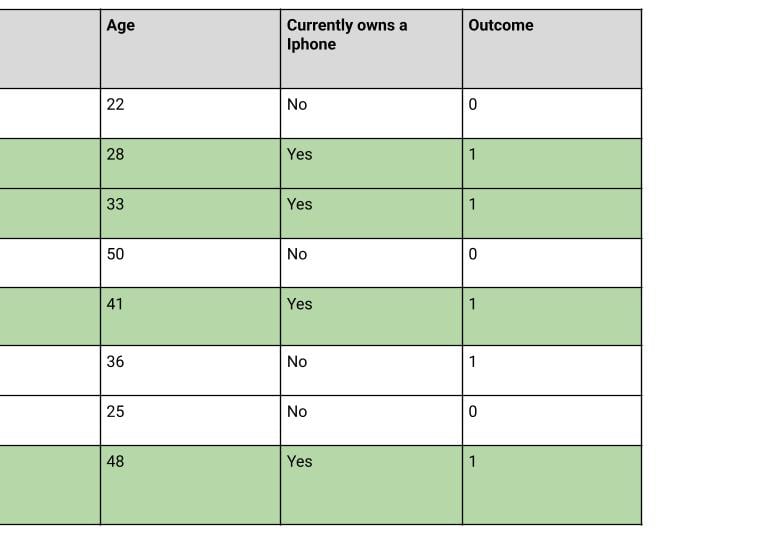This screenshot has width=768, height=540.
Task: Click the empty first cell of header row
Action: 50,48
